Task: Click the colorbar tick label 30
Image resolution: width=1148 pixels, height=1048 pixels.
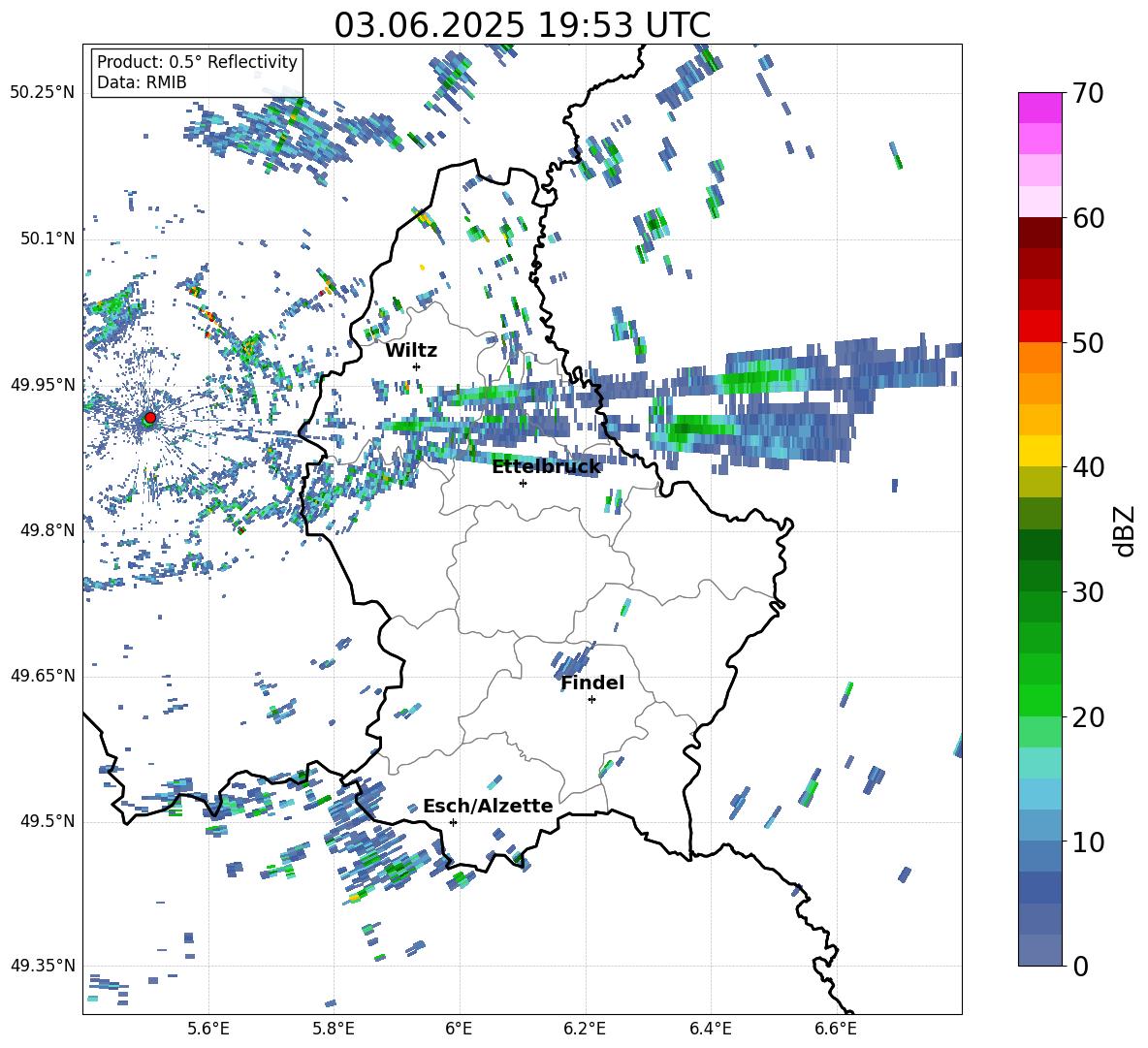Action: [x=1088, y=592]
